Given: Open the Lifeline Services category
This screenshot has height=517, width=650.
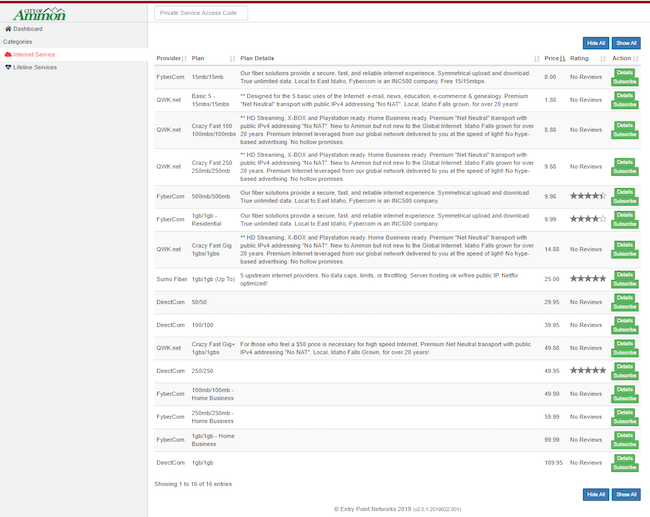Looking at the screenshot, I should (x=35, y=67).
